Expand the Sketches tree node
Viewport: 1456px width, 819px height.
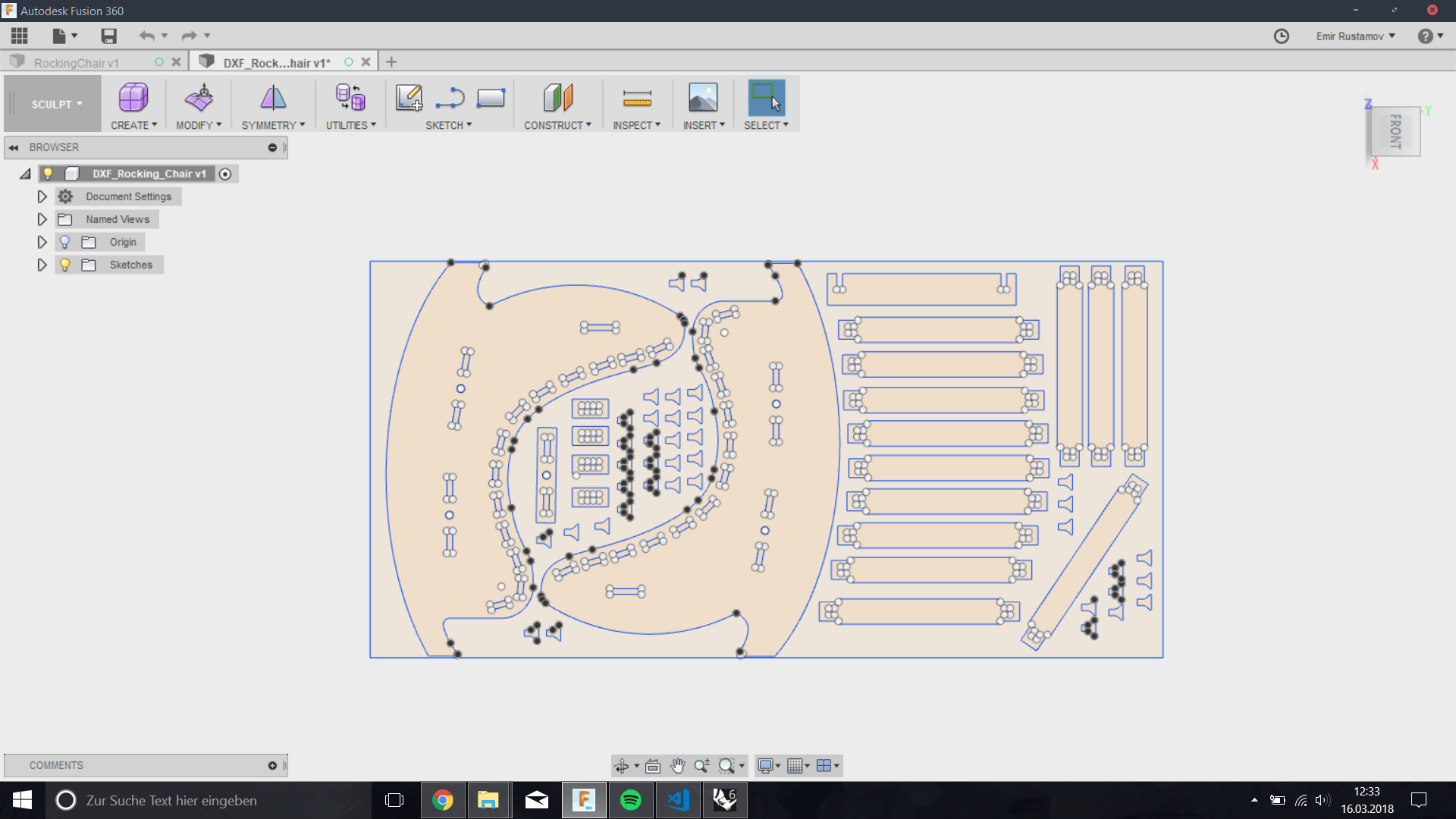42,265
